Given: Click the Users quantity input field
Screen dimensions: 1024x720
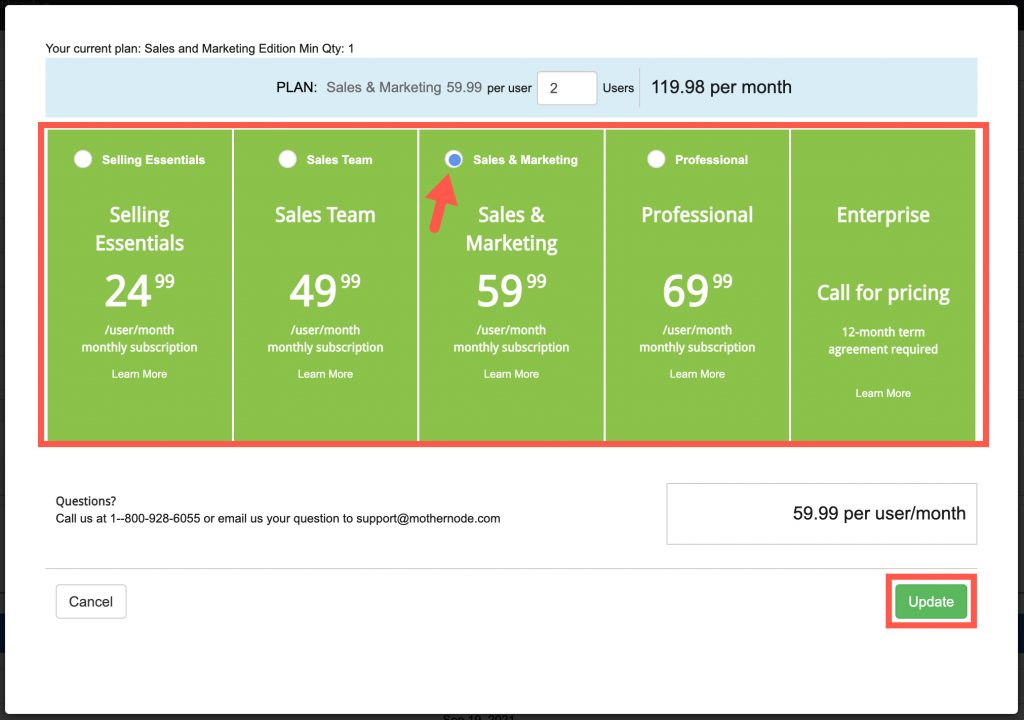Looking at the screenshot, I should pyautogui.click(x=567, y=88).
